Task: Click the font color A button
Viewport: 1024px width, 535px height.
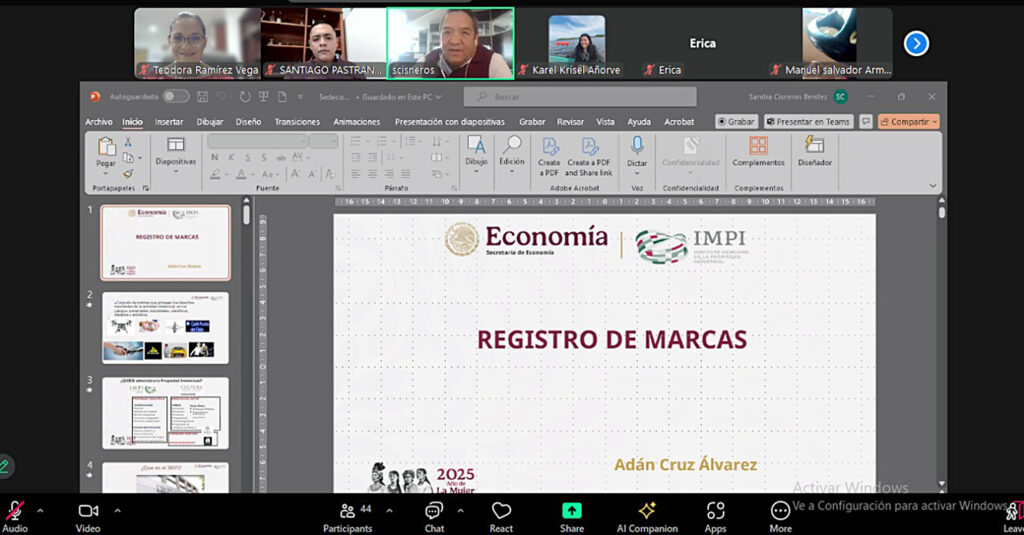Action: pos(241,174)
